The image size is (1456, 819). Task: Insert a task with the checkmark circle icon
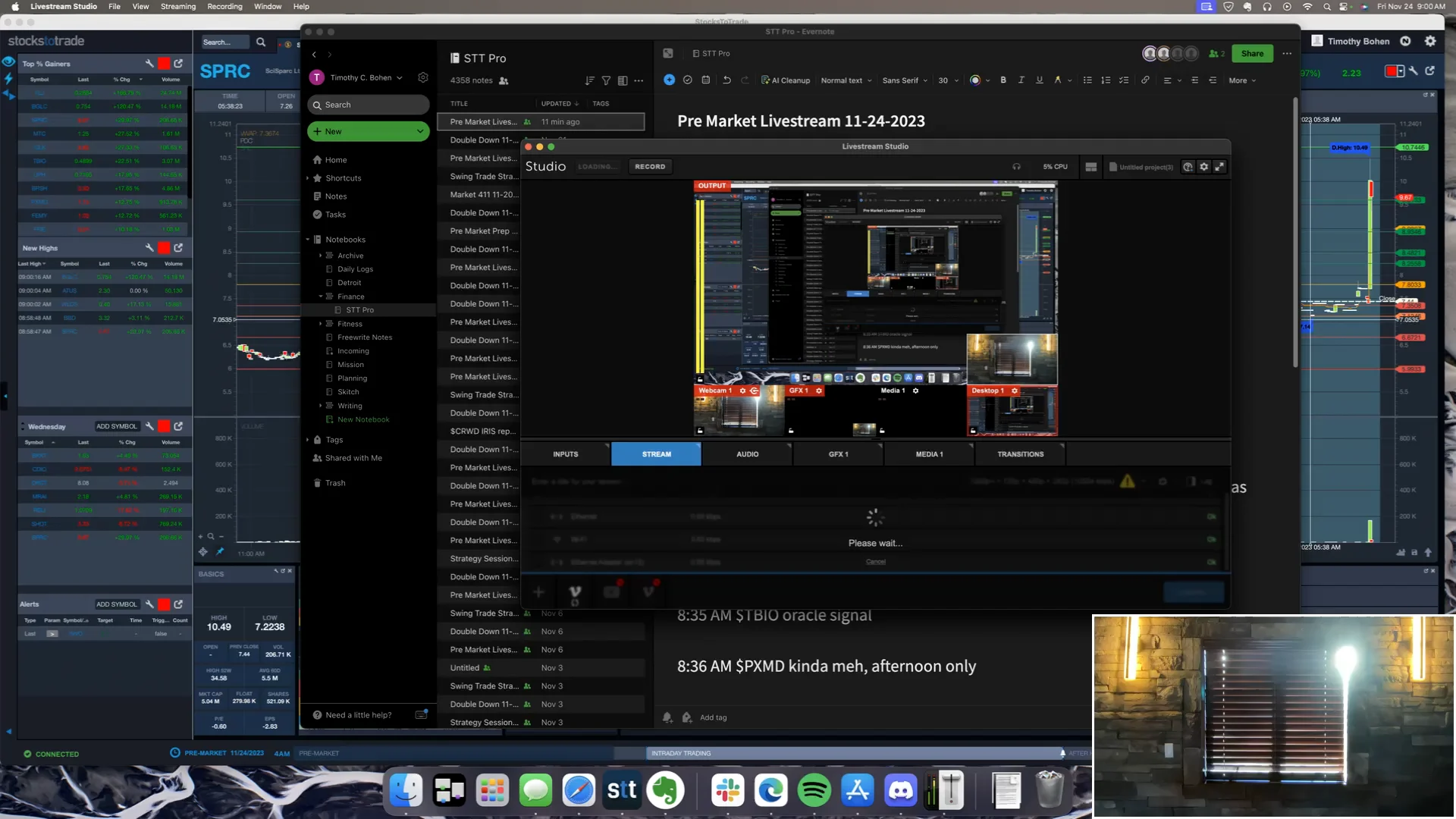[x=687, y=80]
